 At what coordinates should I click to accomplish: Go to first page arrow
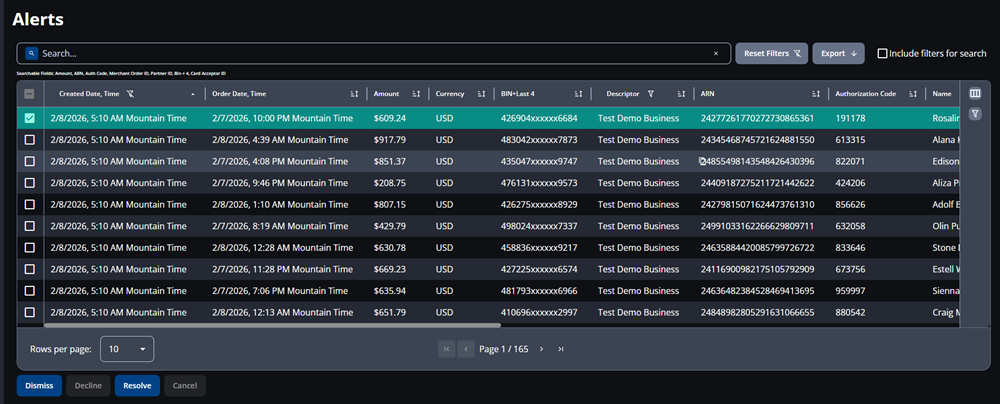[x=446, y=349]
